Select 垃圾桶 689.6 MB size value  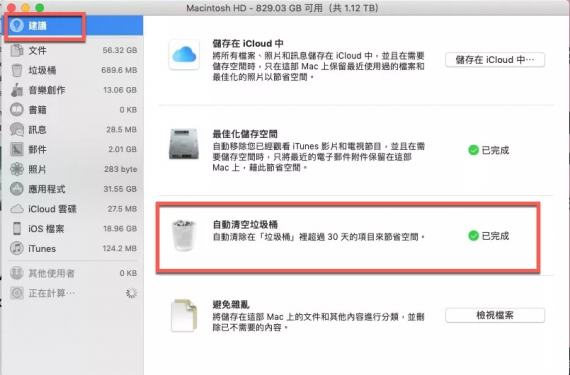coord(119,70)
